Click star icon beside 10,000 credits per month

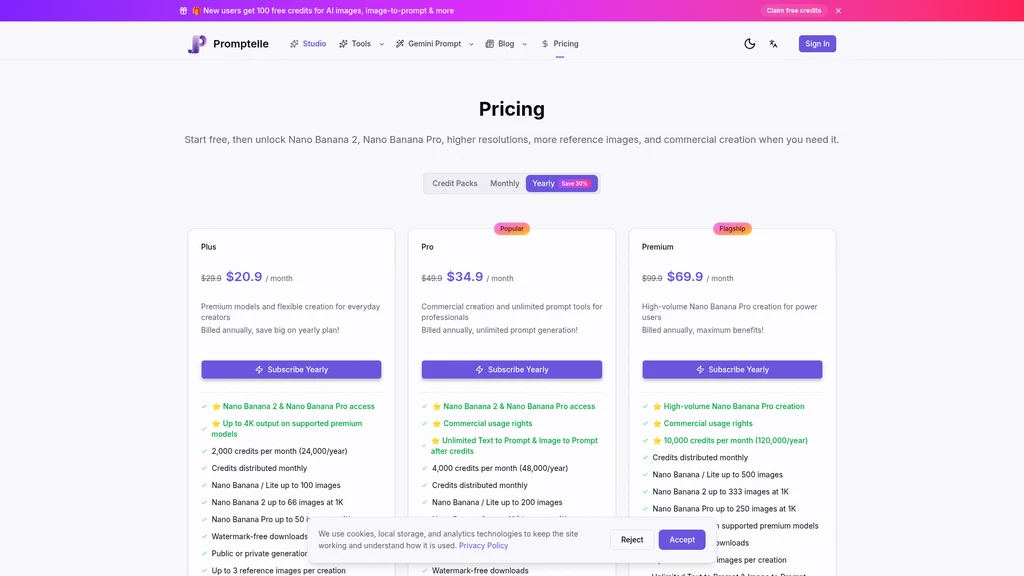[657, 440]
